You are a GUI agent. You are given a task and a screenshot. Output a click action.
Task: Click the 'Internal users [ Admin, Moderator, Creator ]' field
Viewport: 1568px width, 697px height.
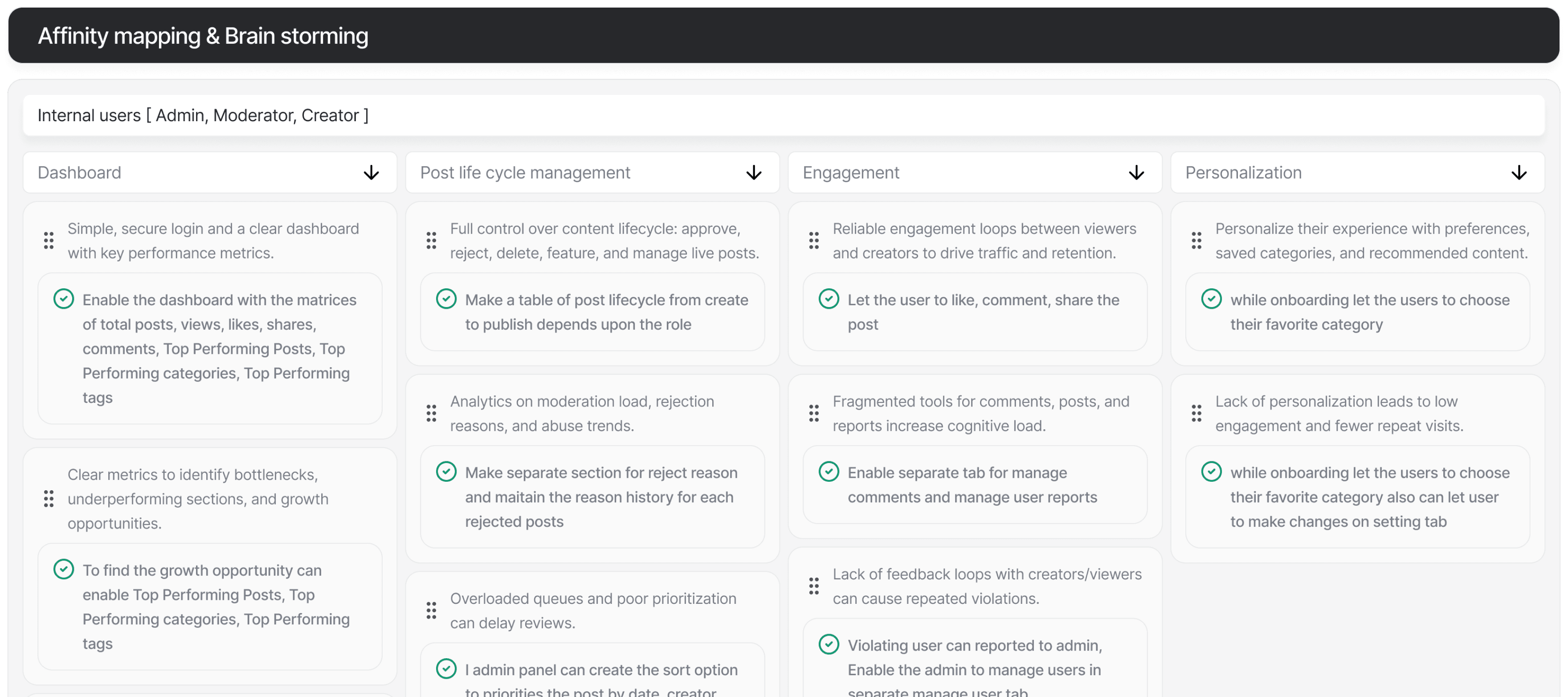coord(783,115)
